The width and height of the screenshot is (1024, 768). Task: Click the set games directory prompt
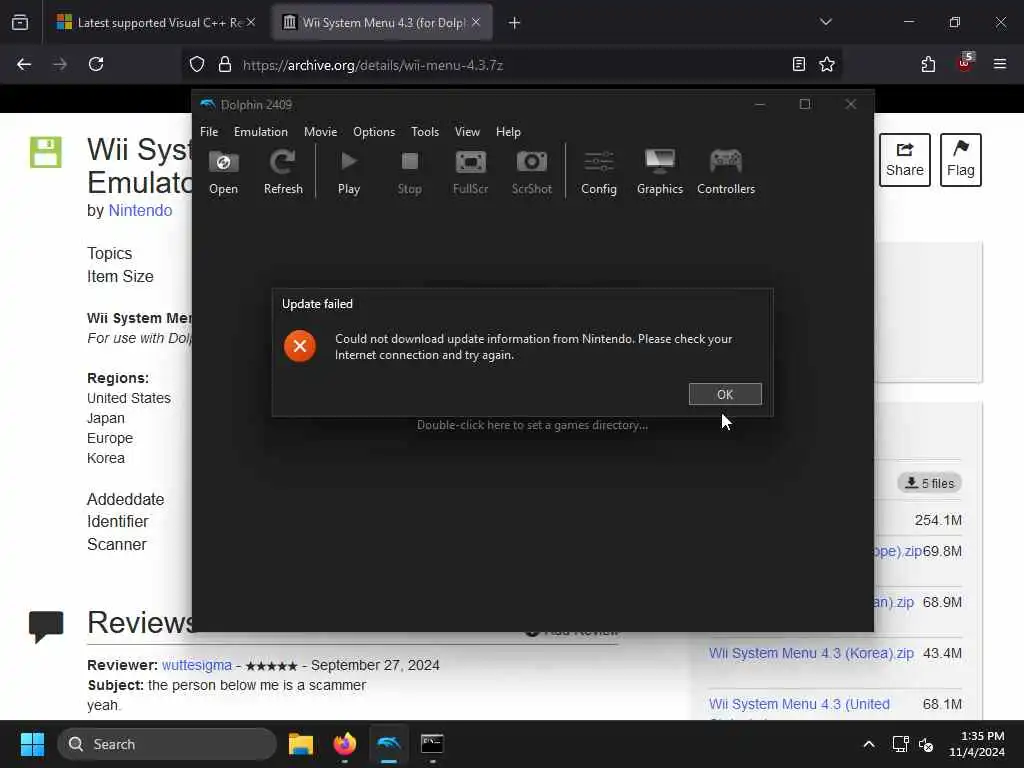[x=532, y=425]
